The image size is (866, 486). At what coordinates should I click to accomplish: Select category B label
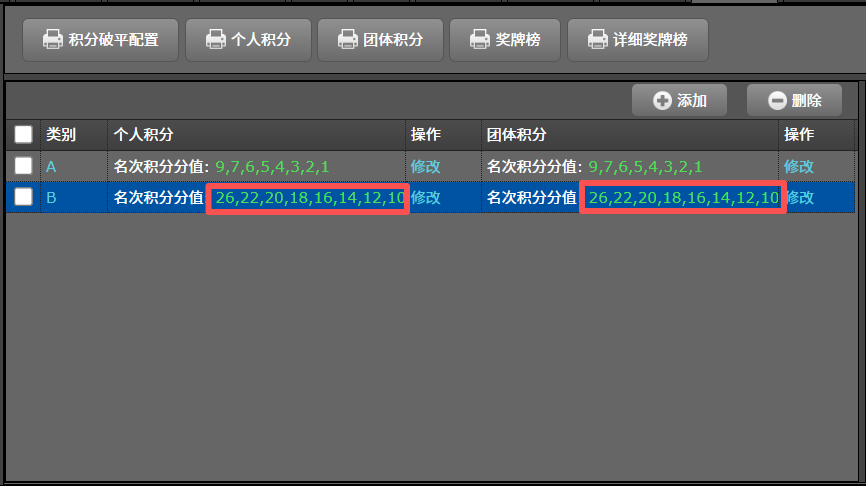[x=51, y=197]
